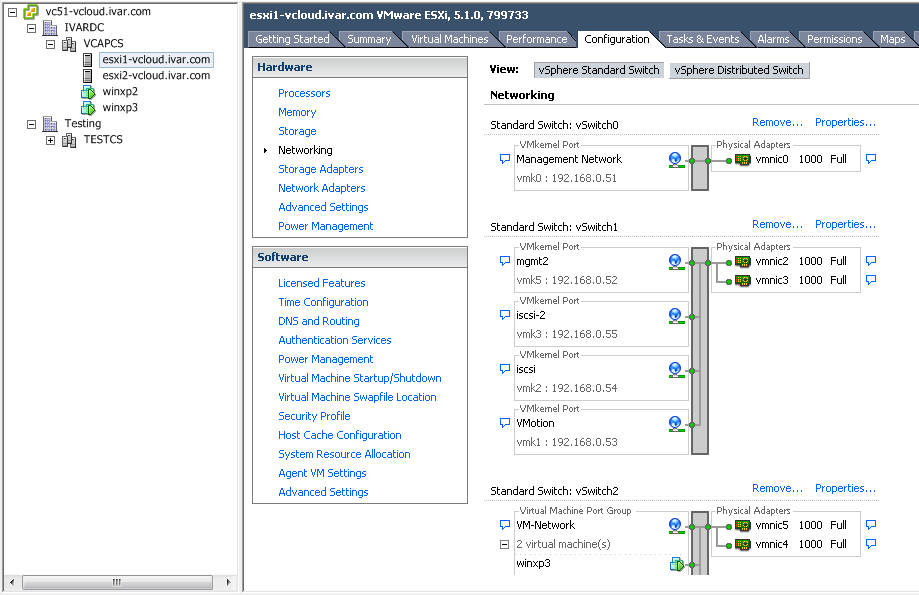919x595 pixels.
Task: Click the vc51-vcloud.ivar.com vCenter icon
Action: [33, 11]
